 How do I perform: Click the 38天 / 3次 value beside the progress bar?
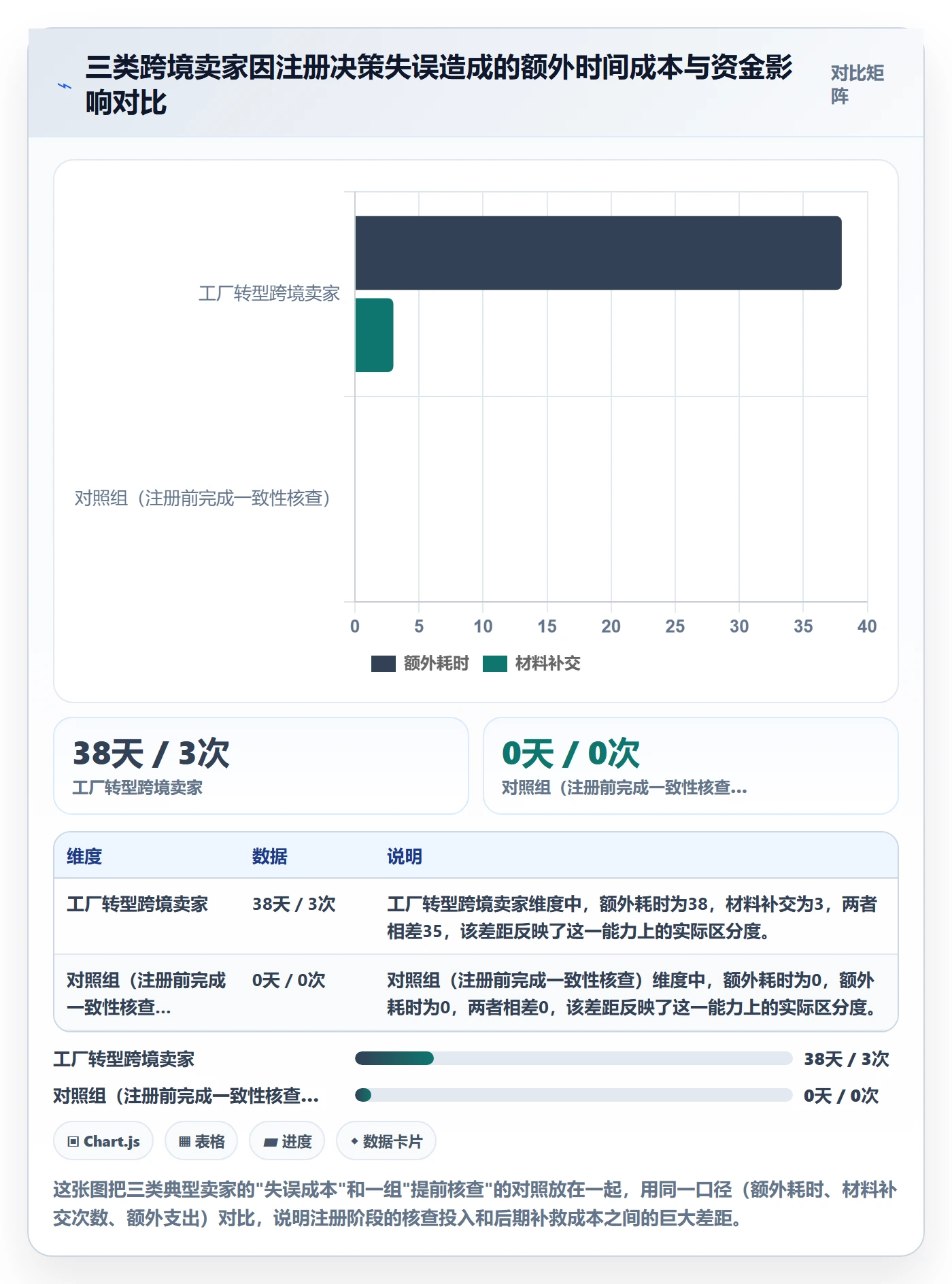(847, 1059)
